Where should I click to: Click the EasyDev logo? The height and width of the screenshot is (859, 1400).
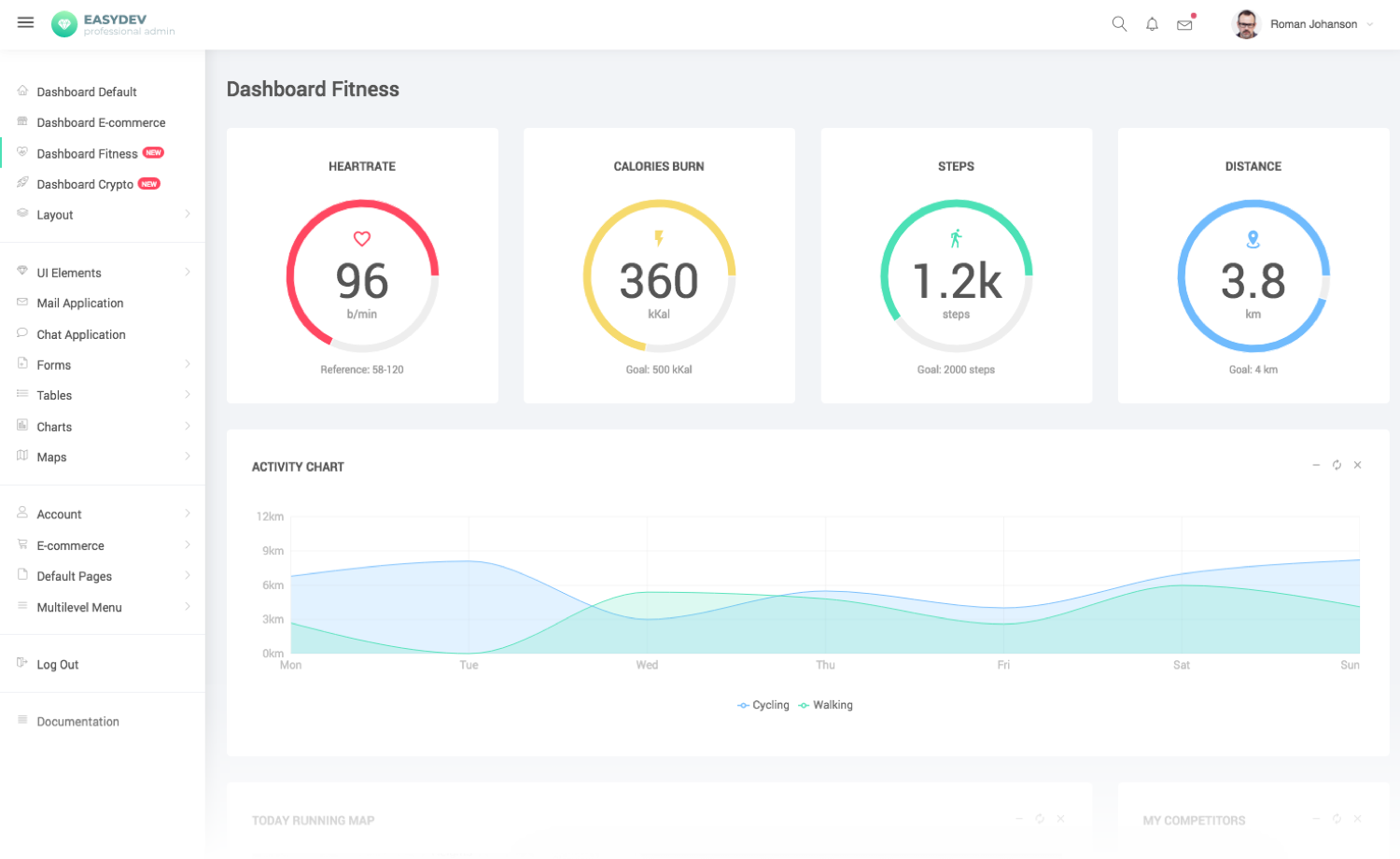[x=113, y=24]
